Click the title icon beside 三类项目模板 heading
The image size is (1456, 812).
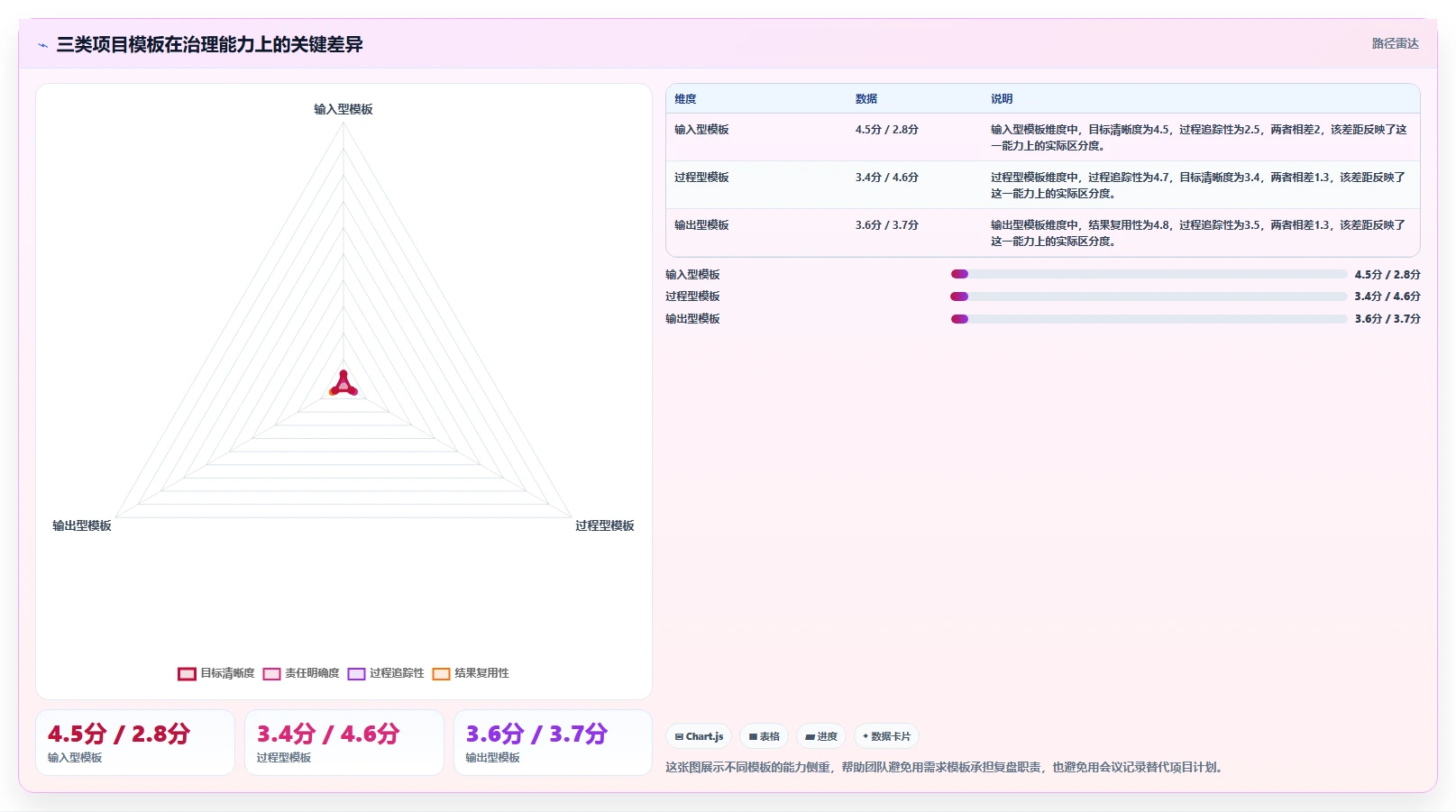coord(42,45)
